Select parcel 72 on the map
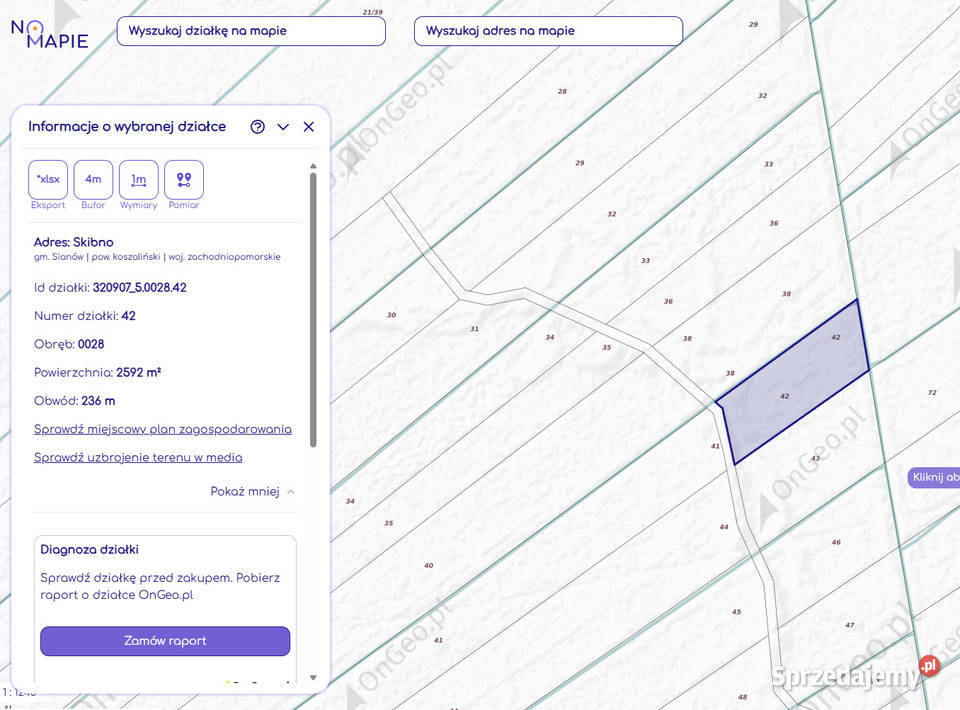 (931, 393)
